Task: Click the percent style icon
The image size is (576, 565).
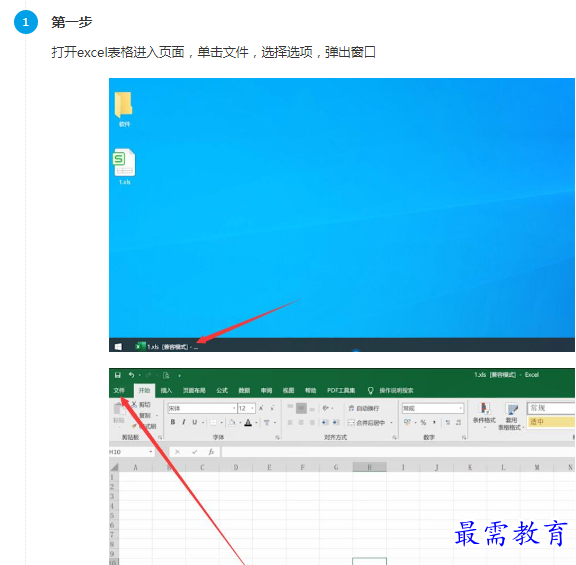Action: (x=423, y=422)
